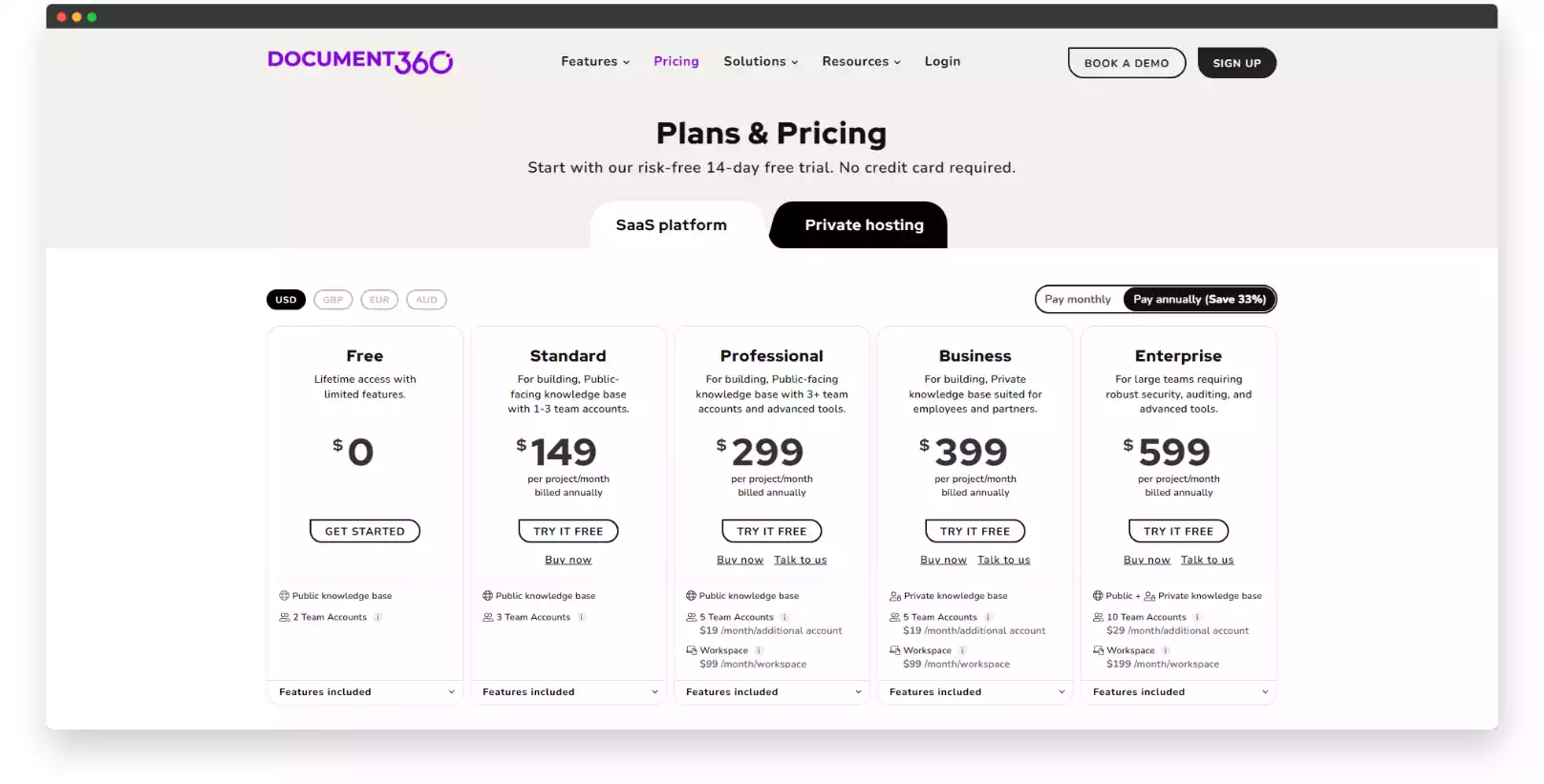1544x784 pixels.
Task: Click the Document360 logo
Action: point(360,60)
